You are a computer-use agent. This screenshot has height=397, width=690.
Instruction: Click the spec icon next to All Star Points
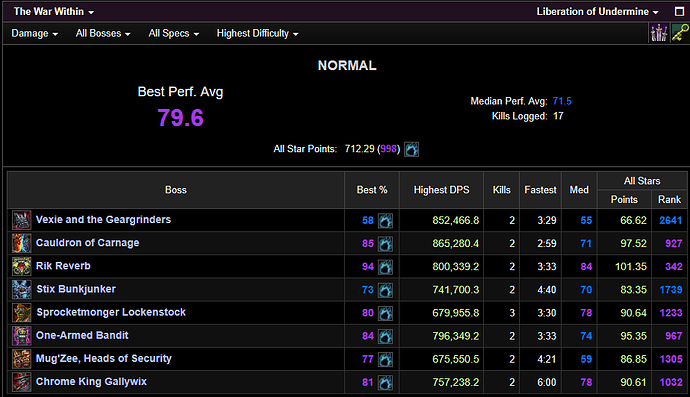[x=411, y=149]
